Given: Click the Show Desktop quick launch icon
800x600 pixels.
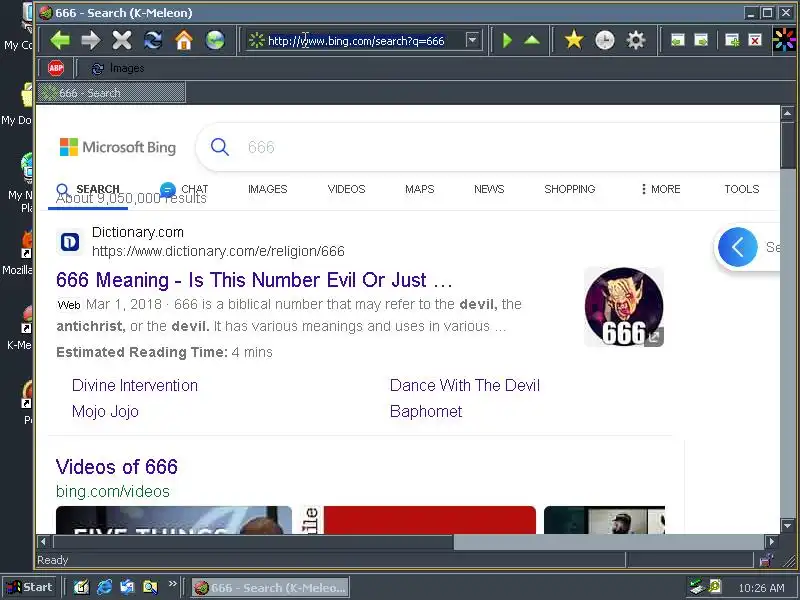Looking at the screenshot, I should [x=81, y=587].
